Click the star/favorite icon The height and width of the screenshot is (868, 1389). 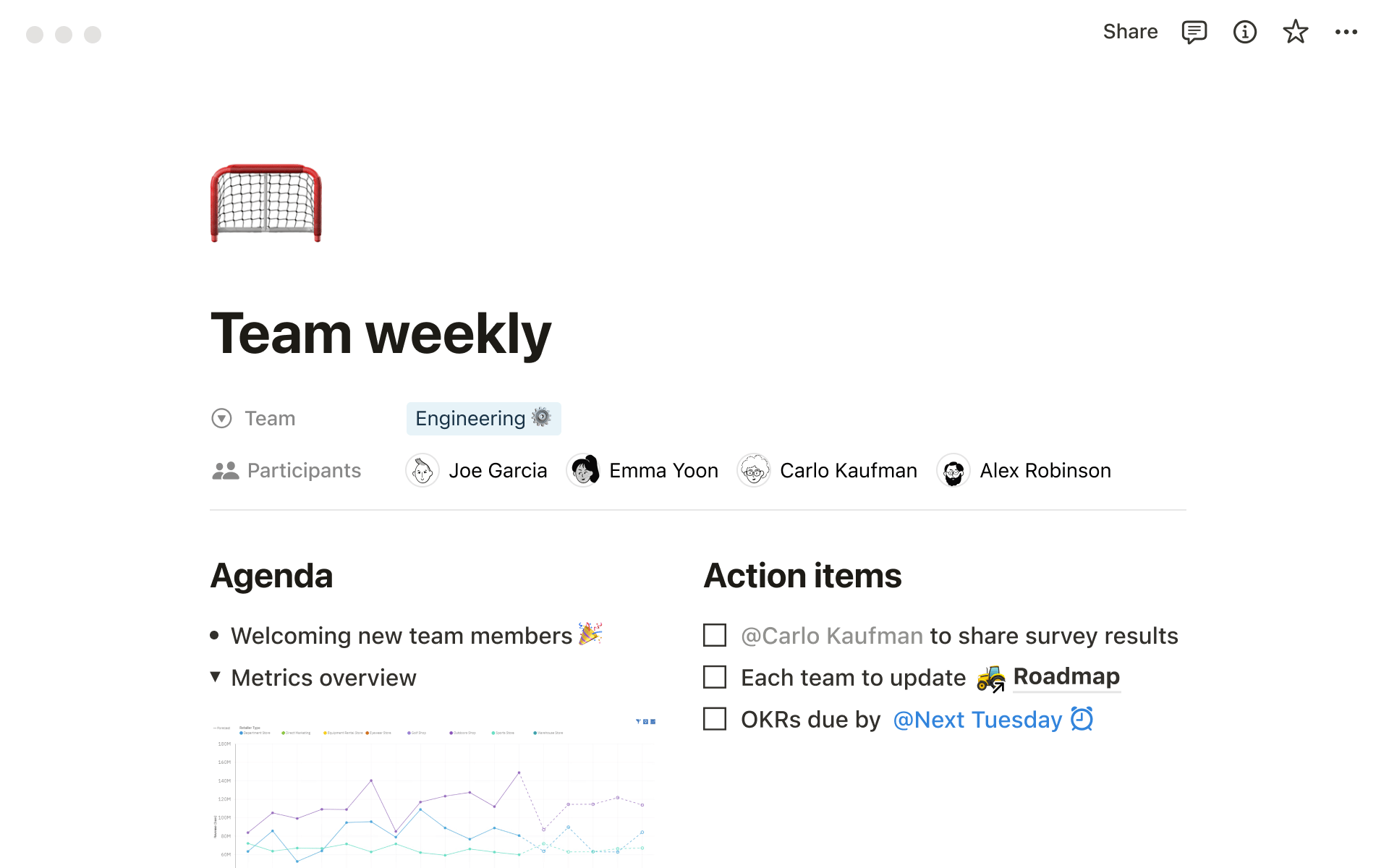point(1295,31)
